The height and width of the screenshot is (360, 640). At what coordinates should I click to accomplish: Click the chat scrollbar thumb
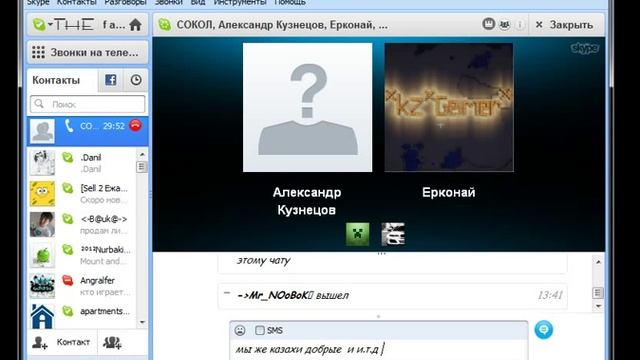coord(598,293)
